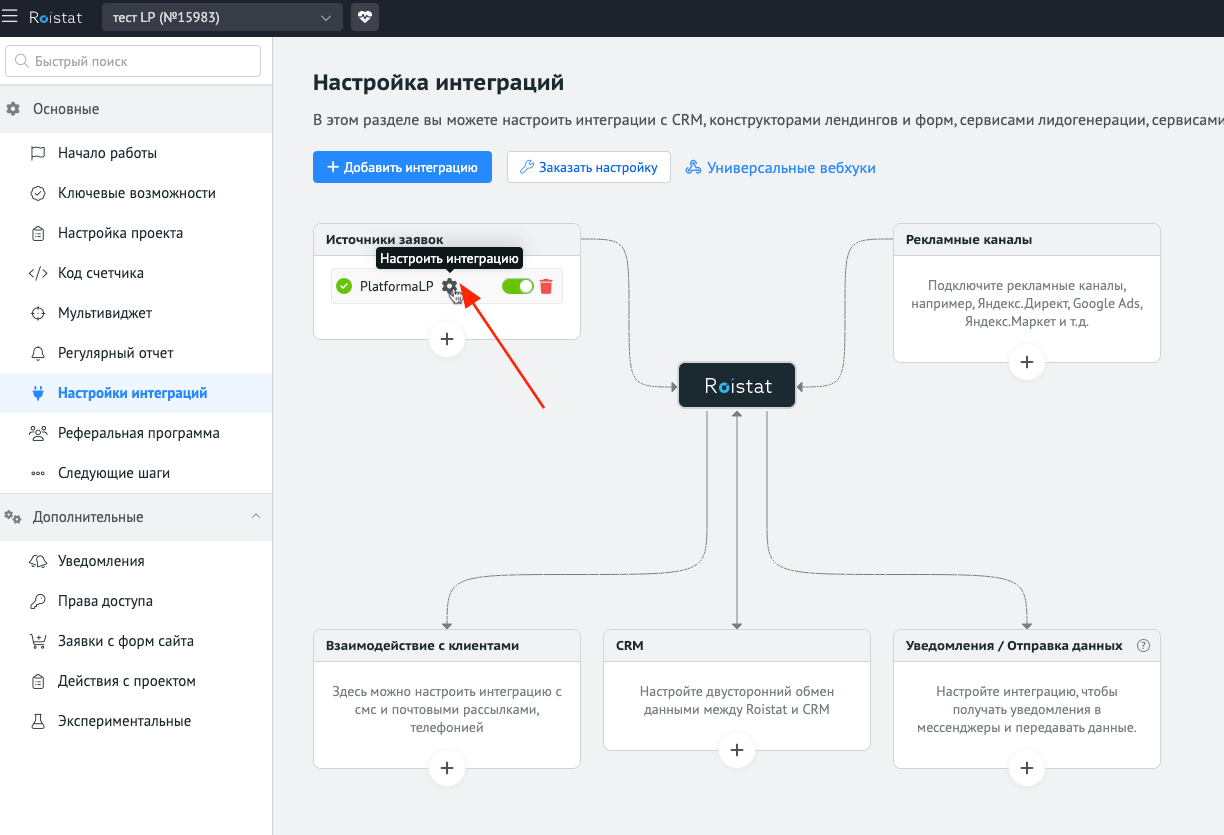Click the Настройка интеграций page title

(x=439, y=82)
